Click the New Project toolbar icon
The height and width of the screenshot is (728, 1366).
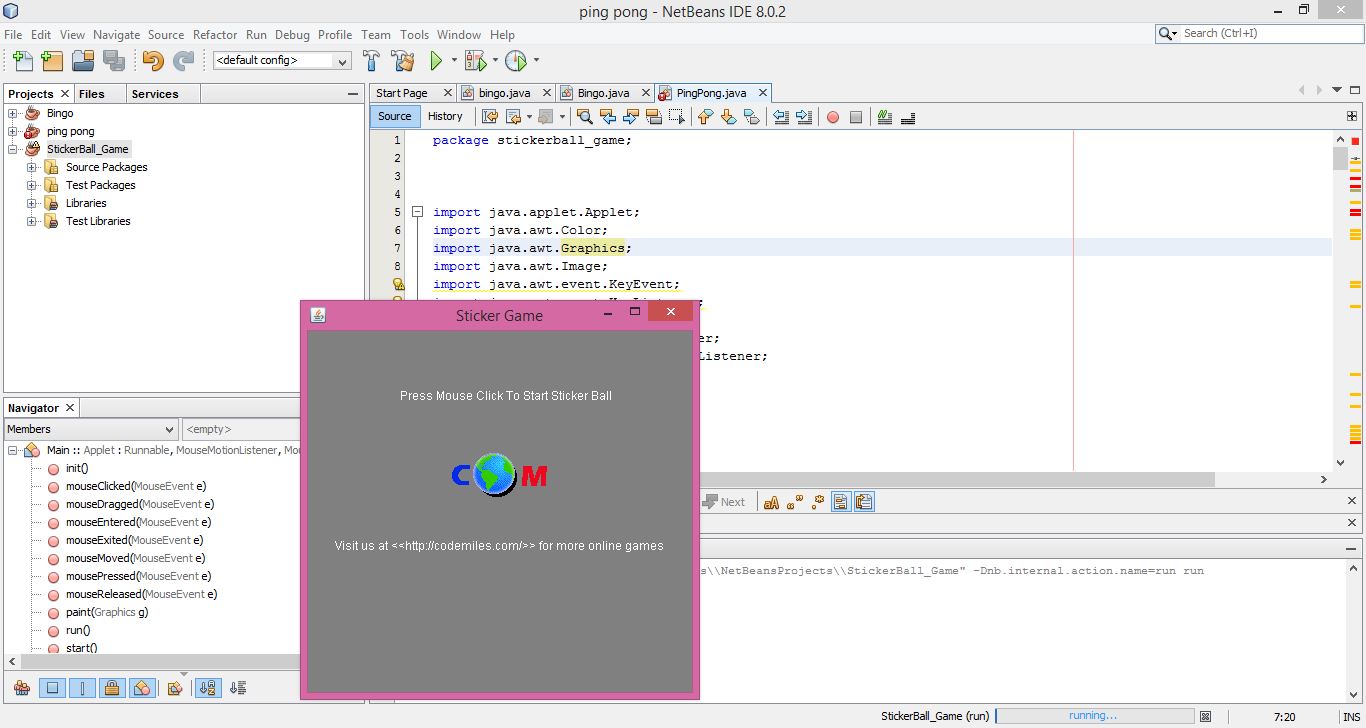(52, 61)
